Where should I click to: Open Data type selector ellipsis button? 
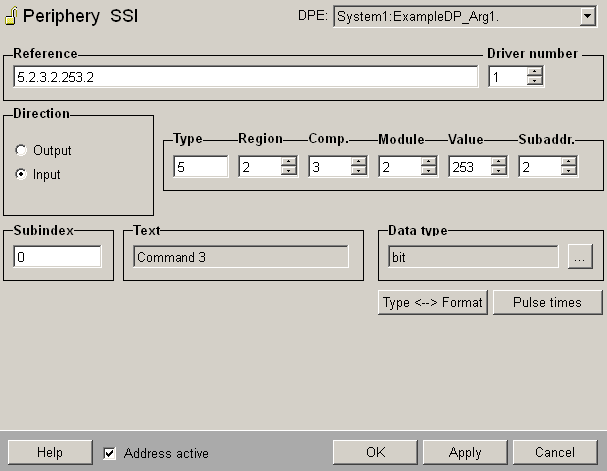[579, 257]
